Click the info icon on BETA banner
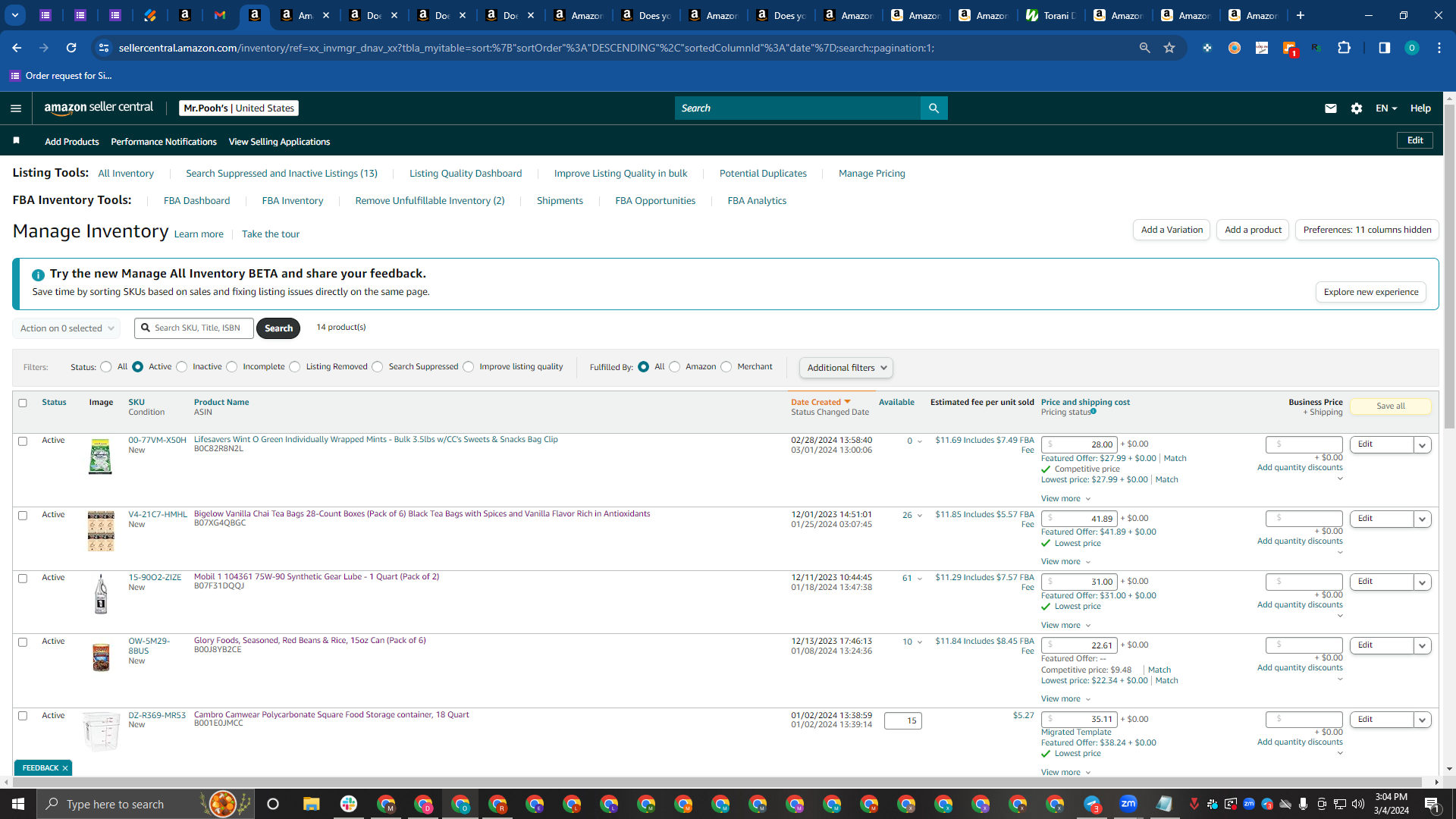Viewport: 1456px width, 819px height. click(x=38, y=275)
